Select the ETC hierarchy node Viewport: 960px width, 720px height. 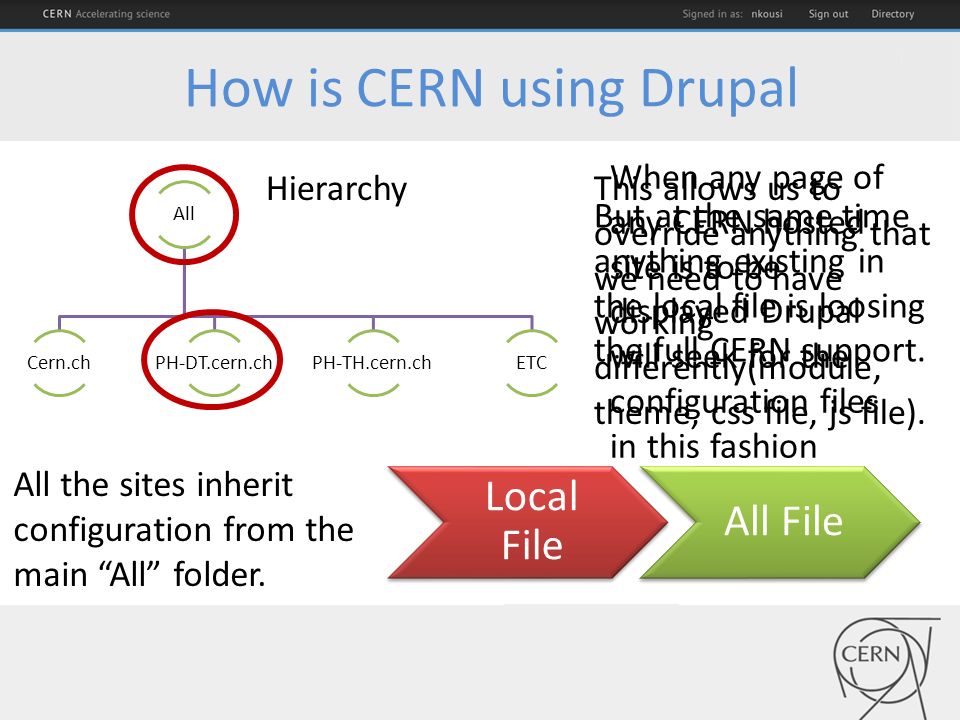pos(531,362)
